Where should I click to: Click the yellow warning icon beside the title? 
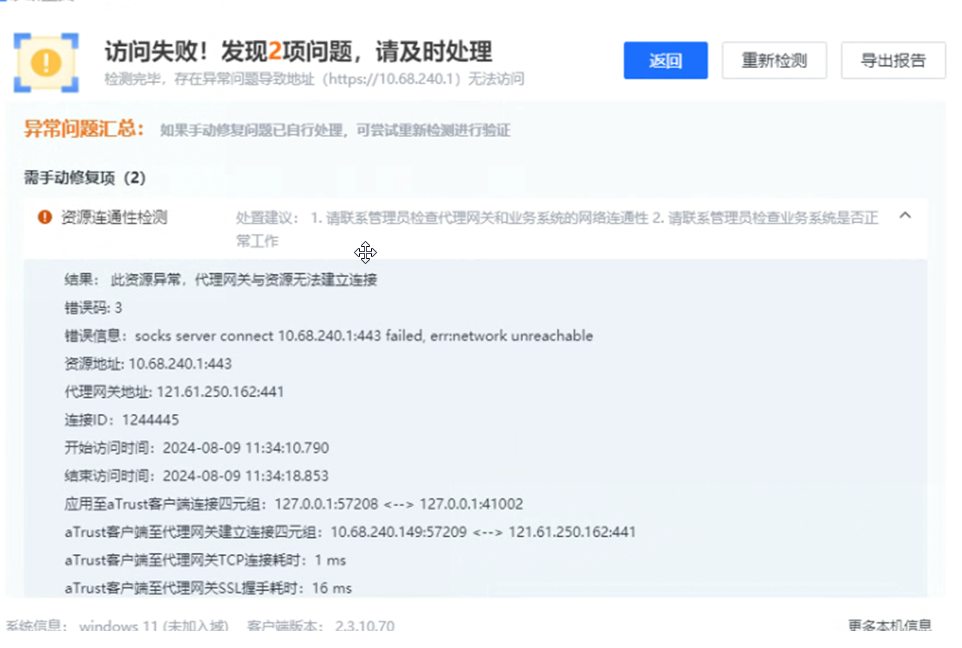[x=45, y=62]
